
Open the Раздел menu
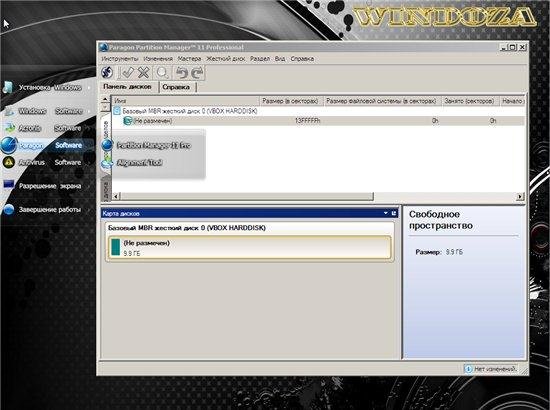point(260,59)
